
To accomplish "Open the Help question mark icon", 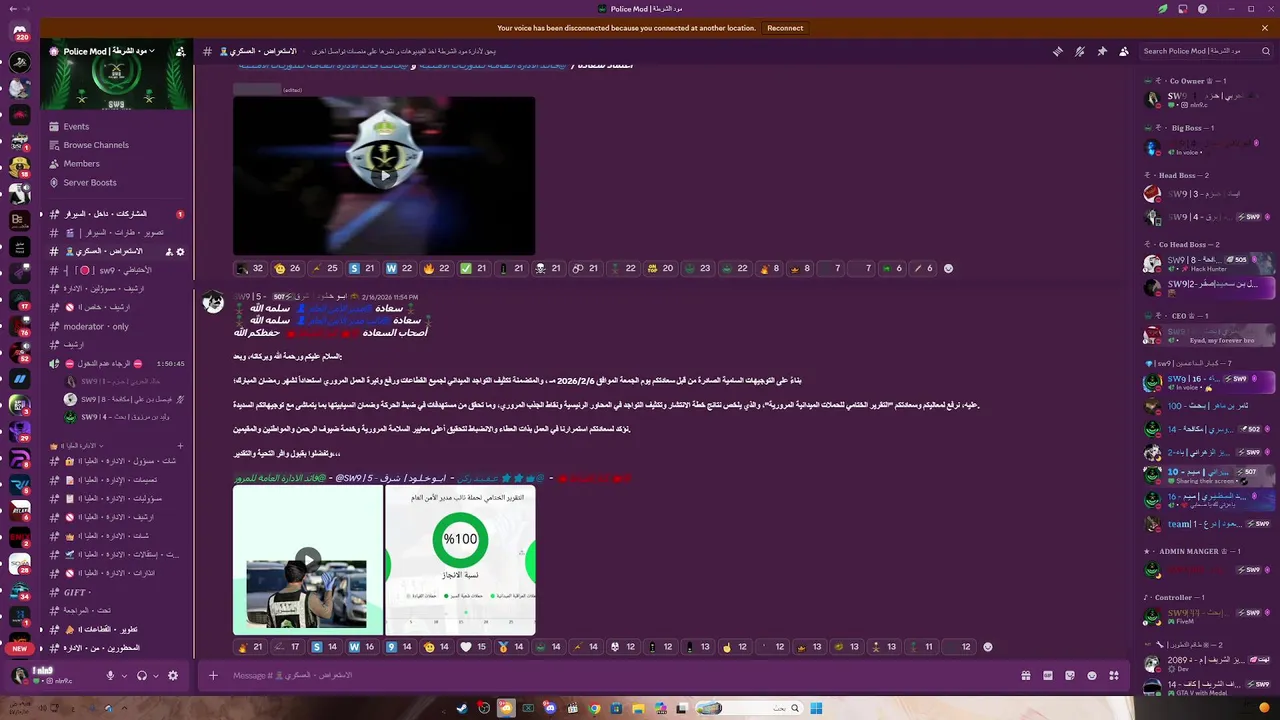I will (x=1204, y=9).
